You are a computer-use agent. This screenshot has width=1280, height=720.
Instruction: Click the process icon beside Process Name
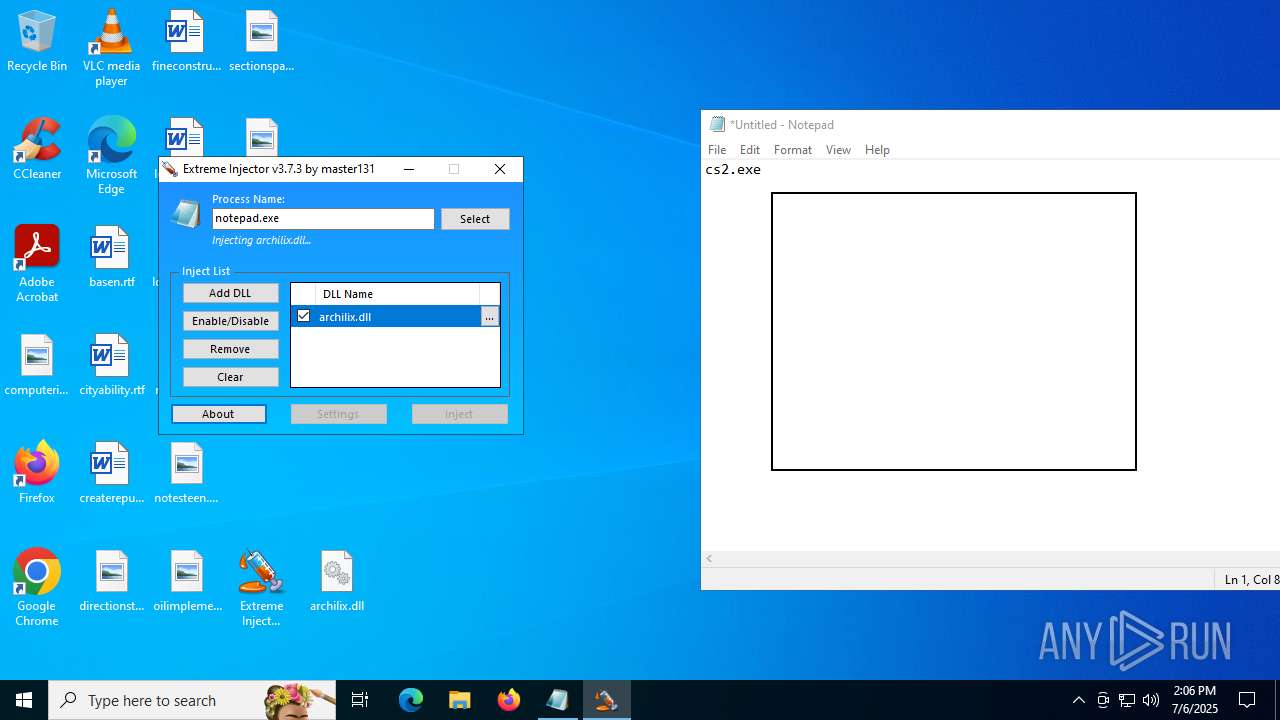click(x=186, y=213)
